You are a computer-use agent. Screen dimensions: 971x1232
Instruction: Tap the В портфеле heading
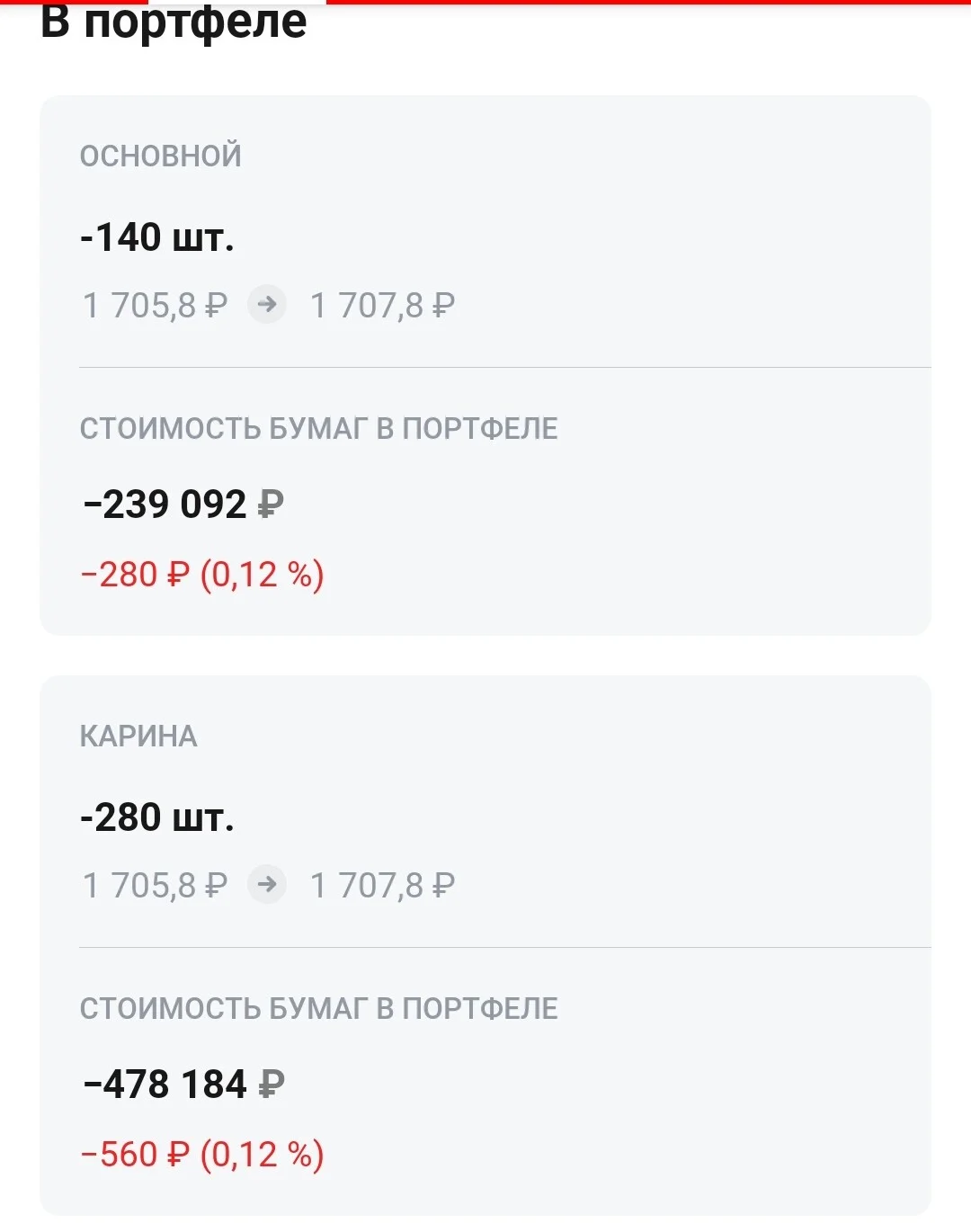[x=174, y=22]
